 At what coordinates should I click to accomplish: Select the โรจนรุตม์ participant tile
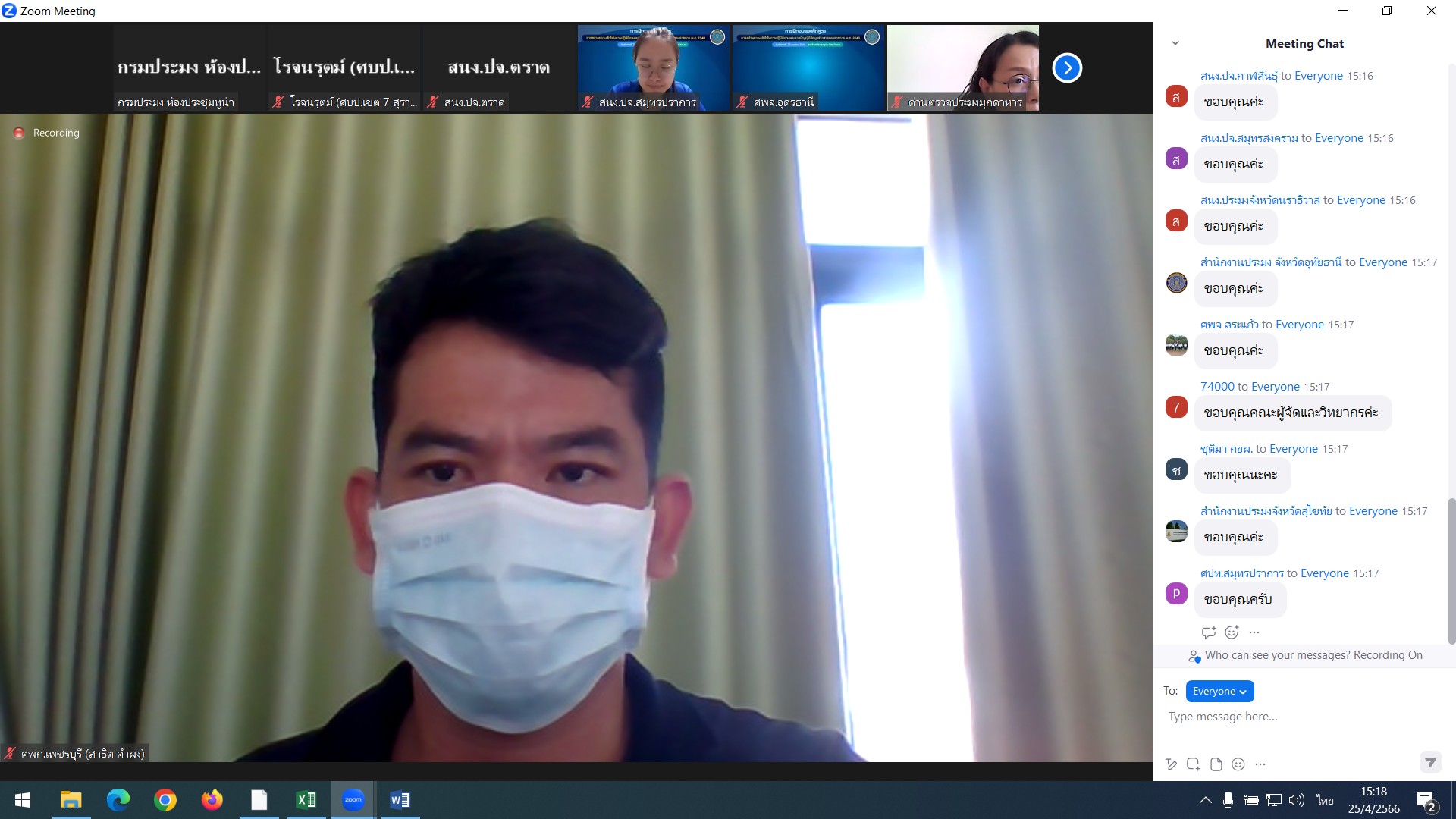click(344, 67)
